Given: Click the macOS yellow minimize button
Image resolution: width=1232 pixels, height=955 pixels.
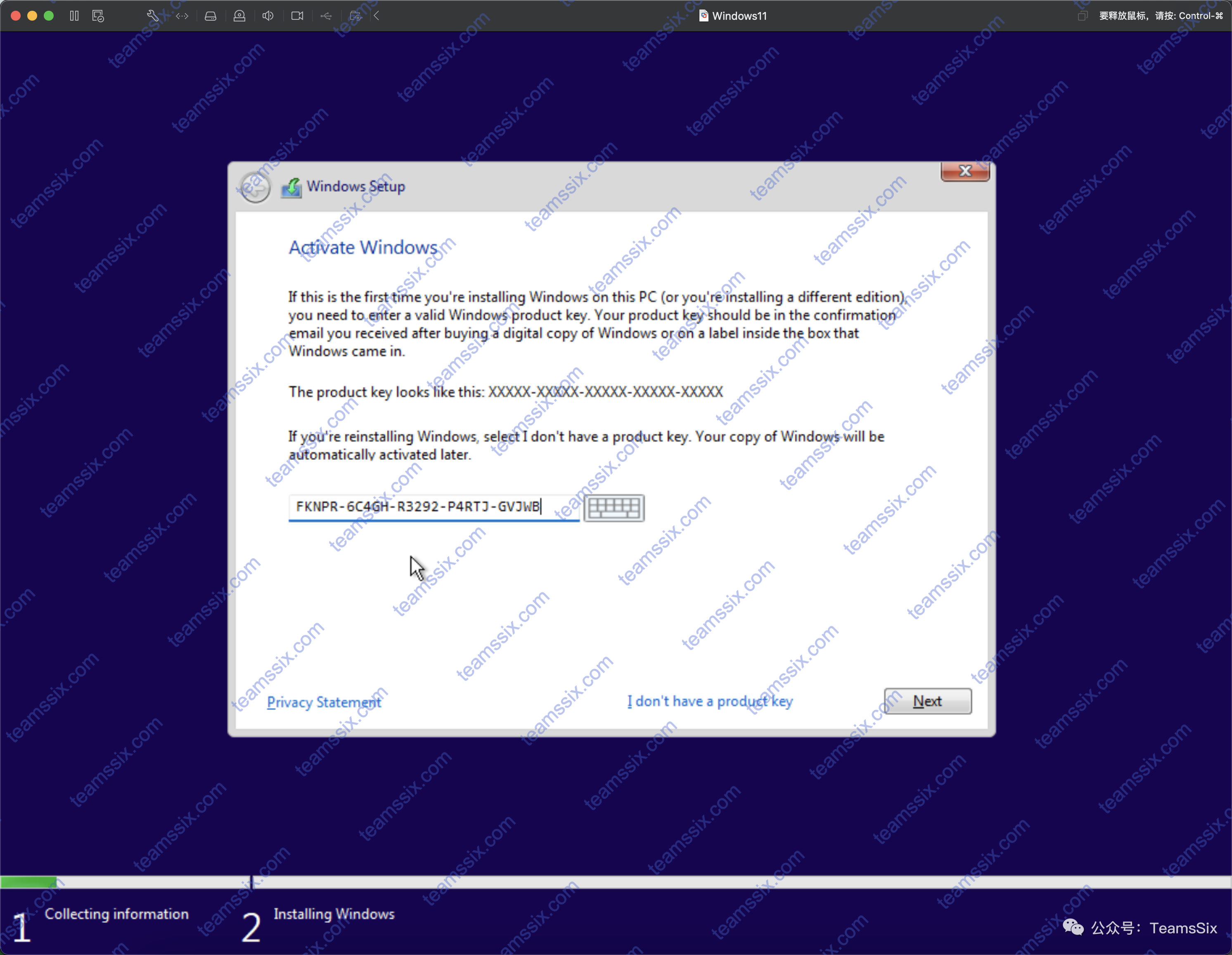Looking at the screenshot, I should [x=32, y=16].
